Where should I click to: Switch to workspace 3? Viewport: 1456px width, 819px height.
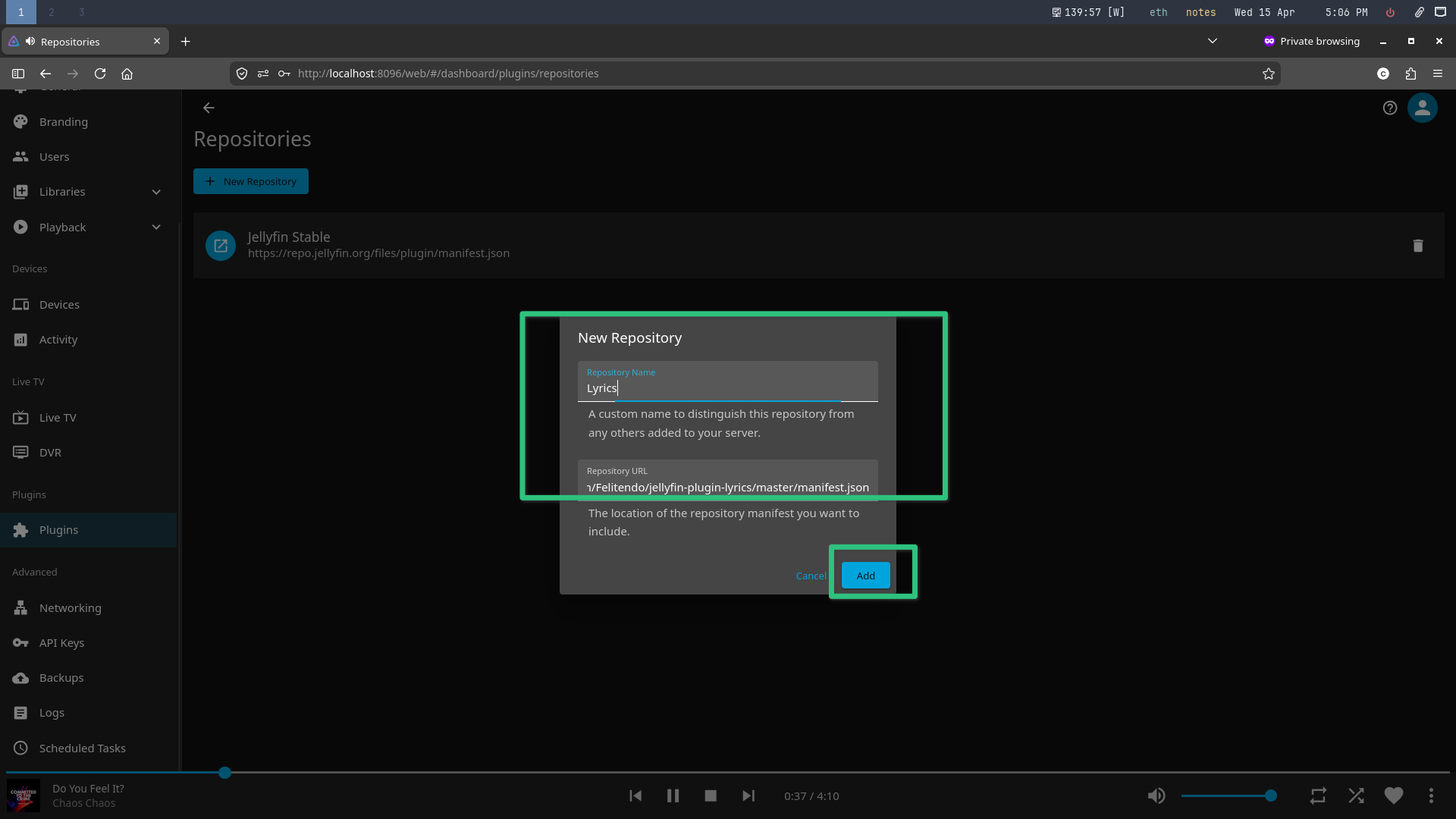point(82,12)
